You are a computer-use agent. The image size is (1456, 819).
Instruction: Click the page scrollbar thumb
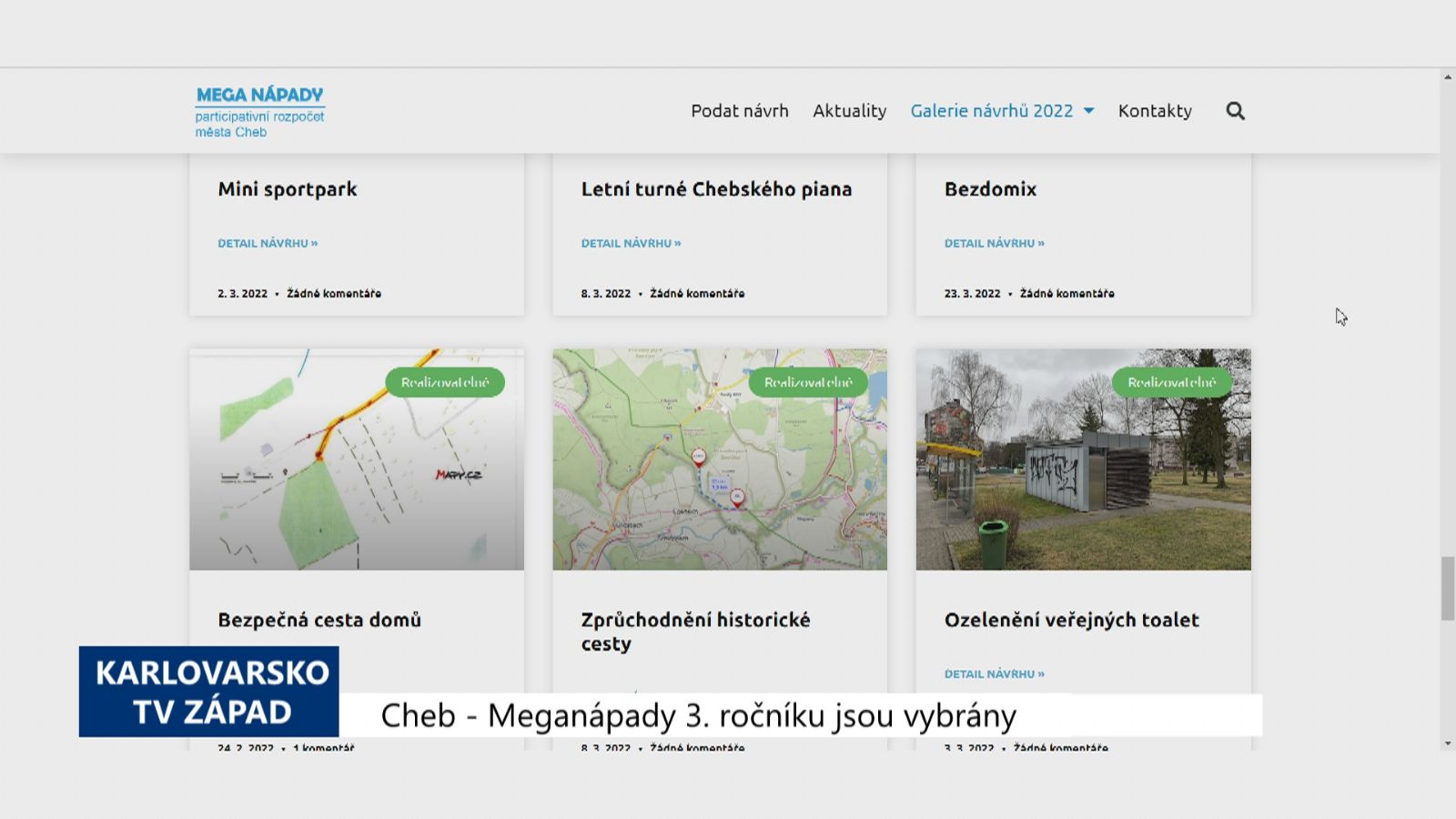[1448, 588]
